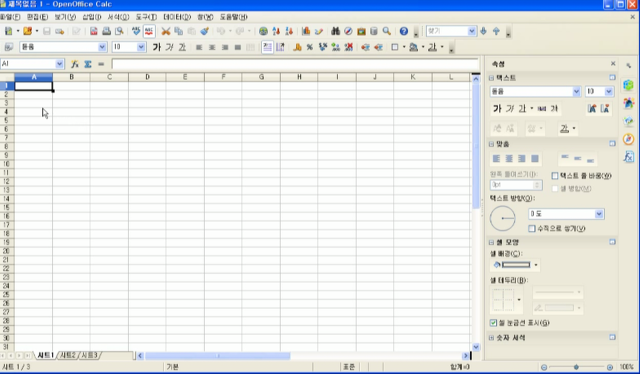Switch to the second sheet tab
This screenshot has width=640, height=374.
68,356
